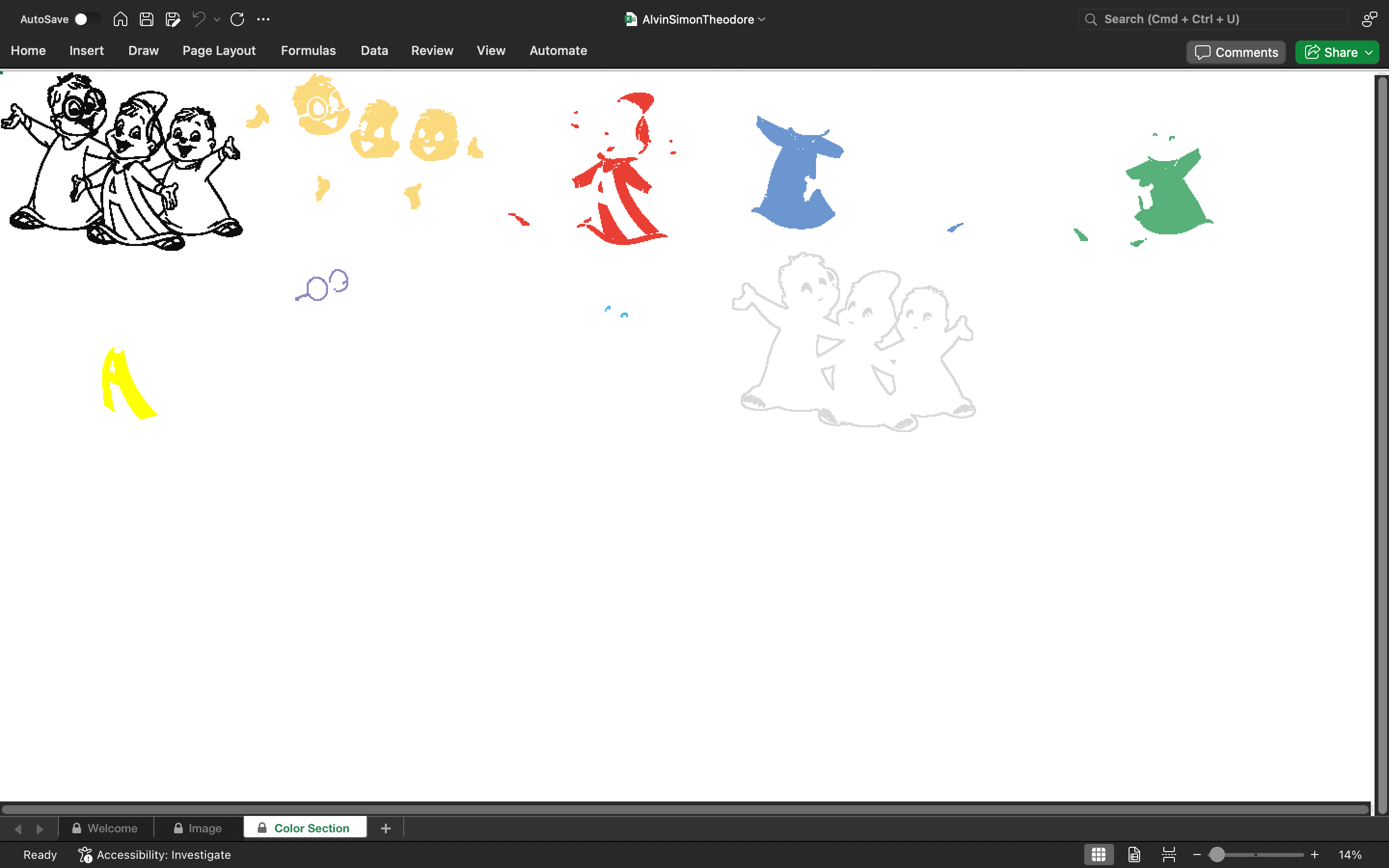Image resolution: width=1389 pixels, height=868 pixels.
Task: Click the Home icon in title bar
Action: pos(121,19)
